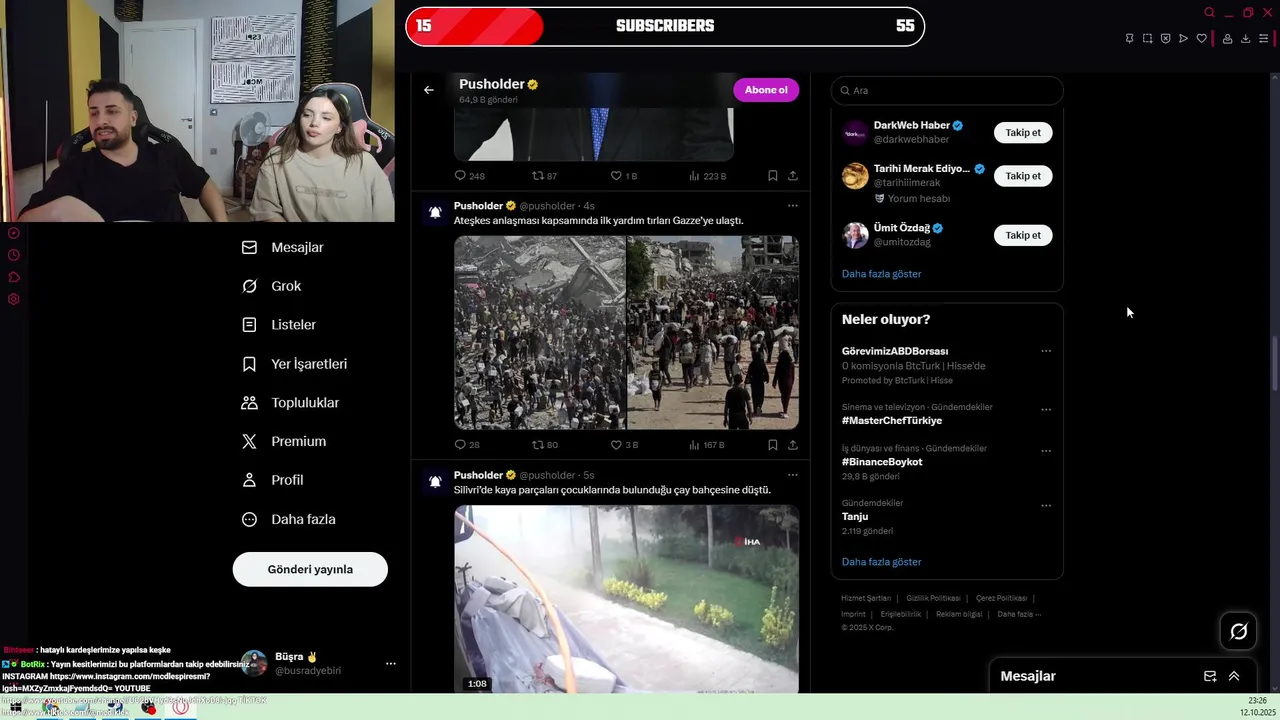Viewport: 1280px width, 720px height.
Task: Click browser ad blocker shield icon
Action: click(x=1166, y=39)
